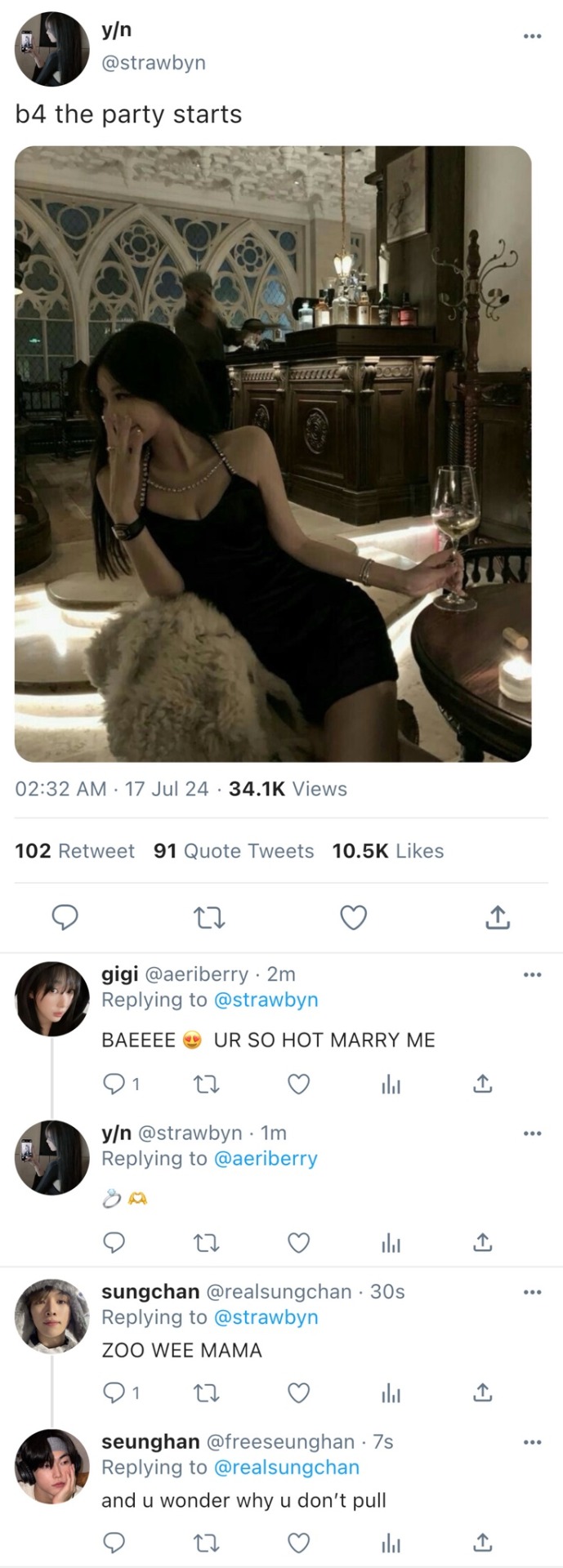The width and height of the screenshot is (563, 1568).
Task: Reply to sungchan's "ZOO WEE MAMA" comment
Action: pos(114,1392)
